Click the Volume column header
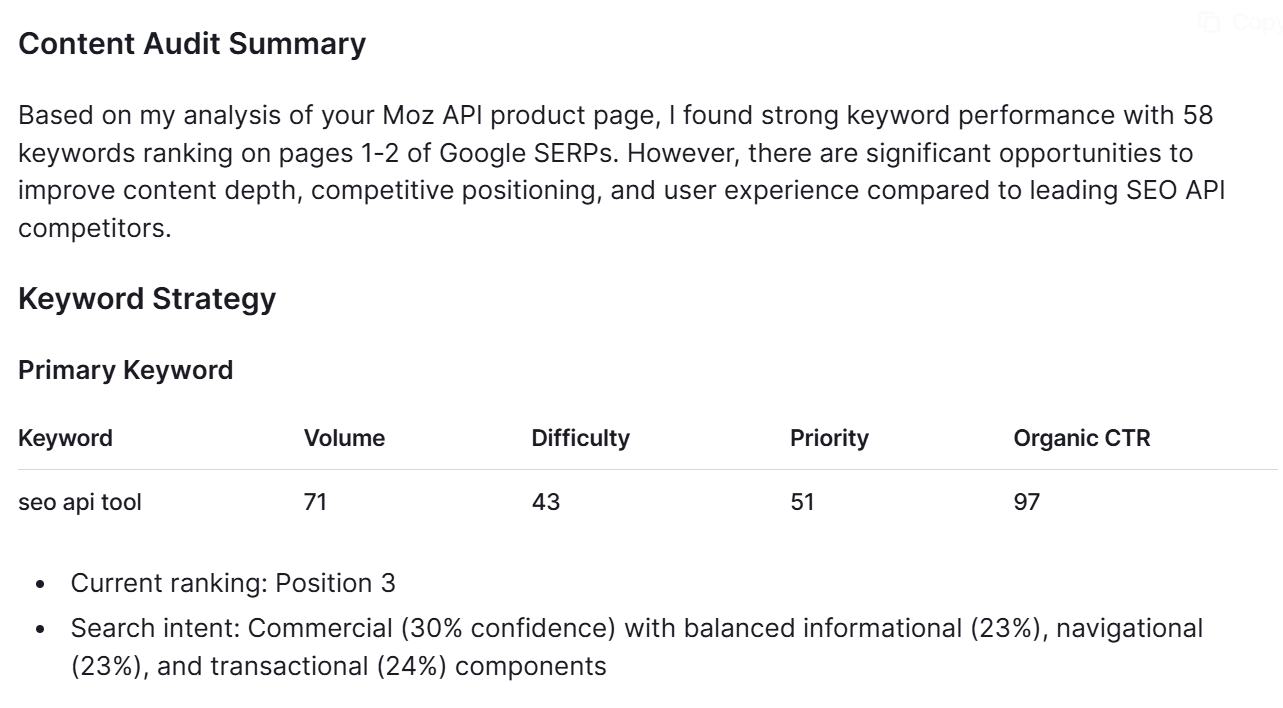 (x=344, y=438)
